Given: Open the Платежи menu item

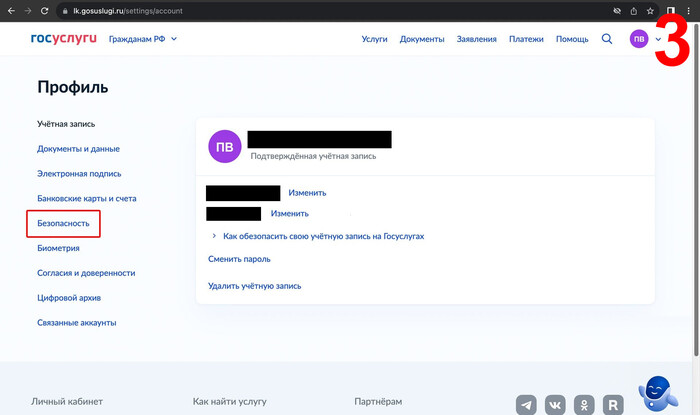Looking at the screenshot, I should [x=526, y=39].
